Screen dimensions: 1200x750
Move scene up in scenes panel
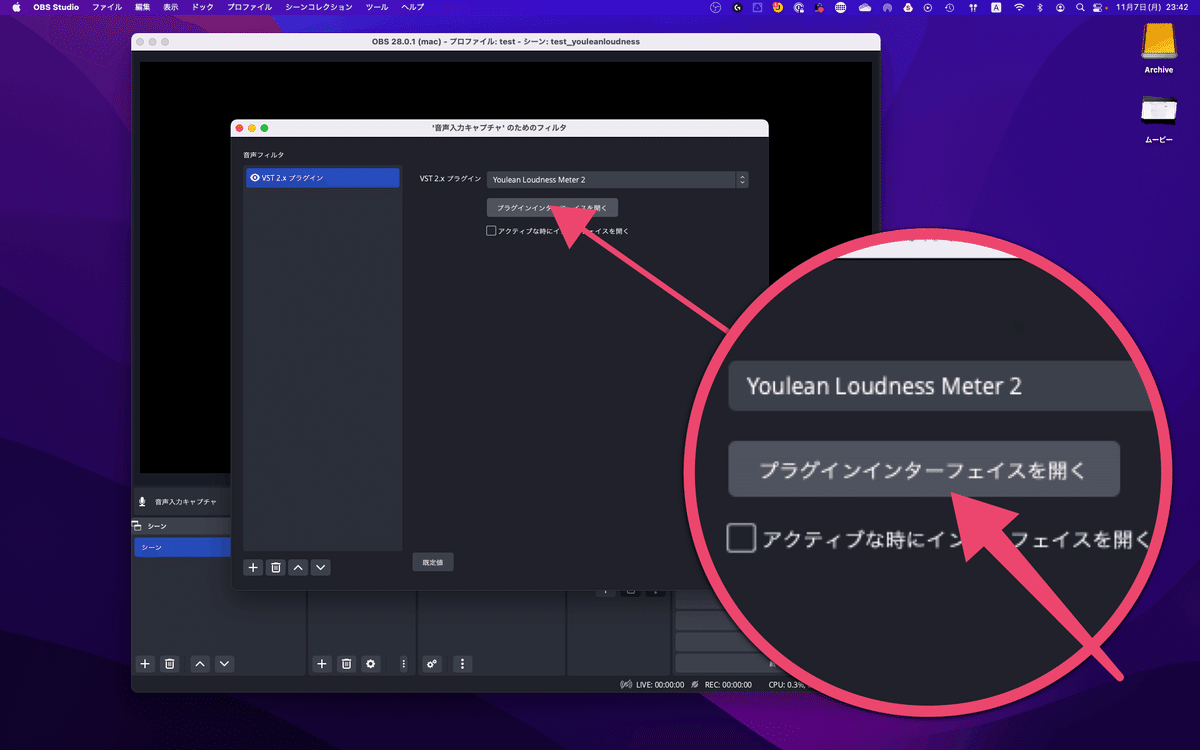[x=200, y=663]
